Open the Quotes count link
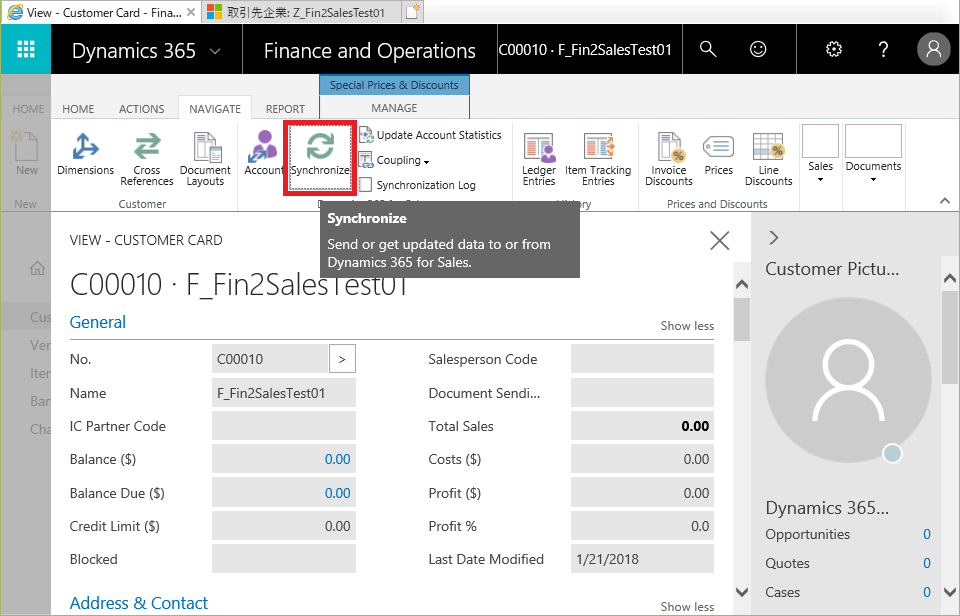Viewport: 960px width, 616px height. (x=926, y=563)
